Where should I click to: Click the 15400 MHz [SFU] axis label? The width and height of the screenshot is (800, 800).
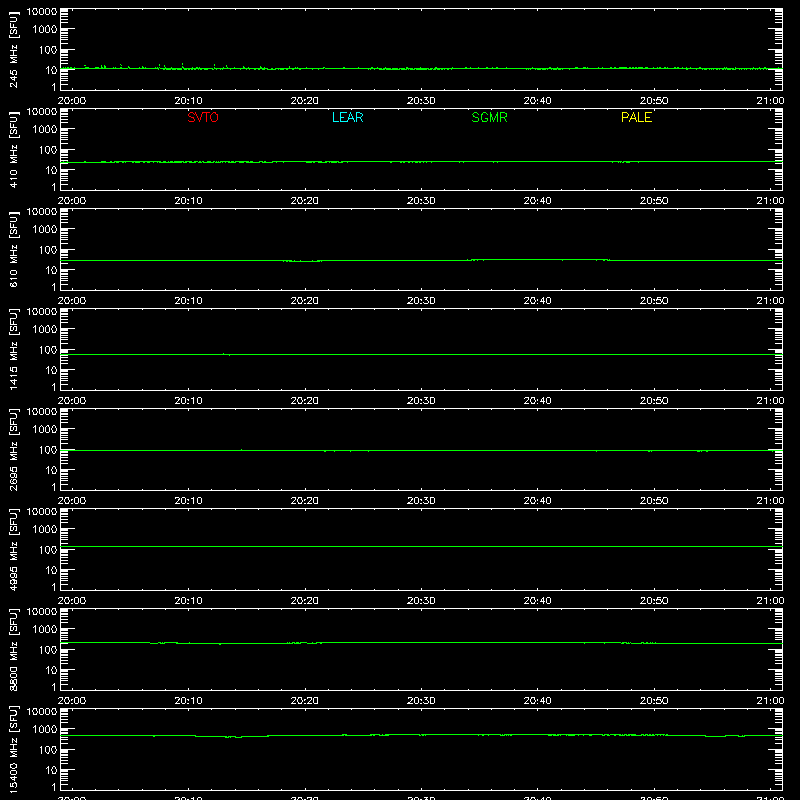[x=14, y=749]
